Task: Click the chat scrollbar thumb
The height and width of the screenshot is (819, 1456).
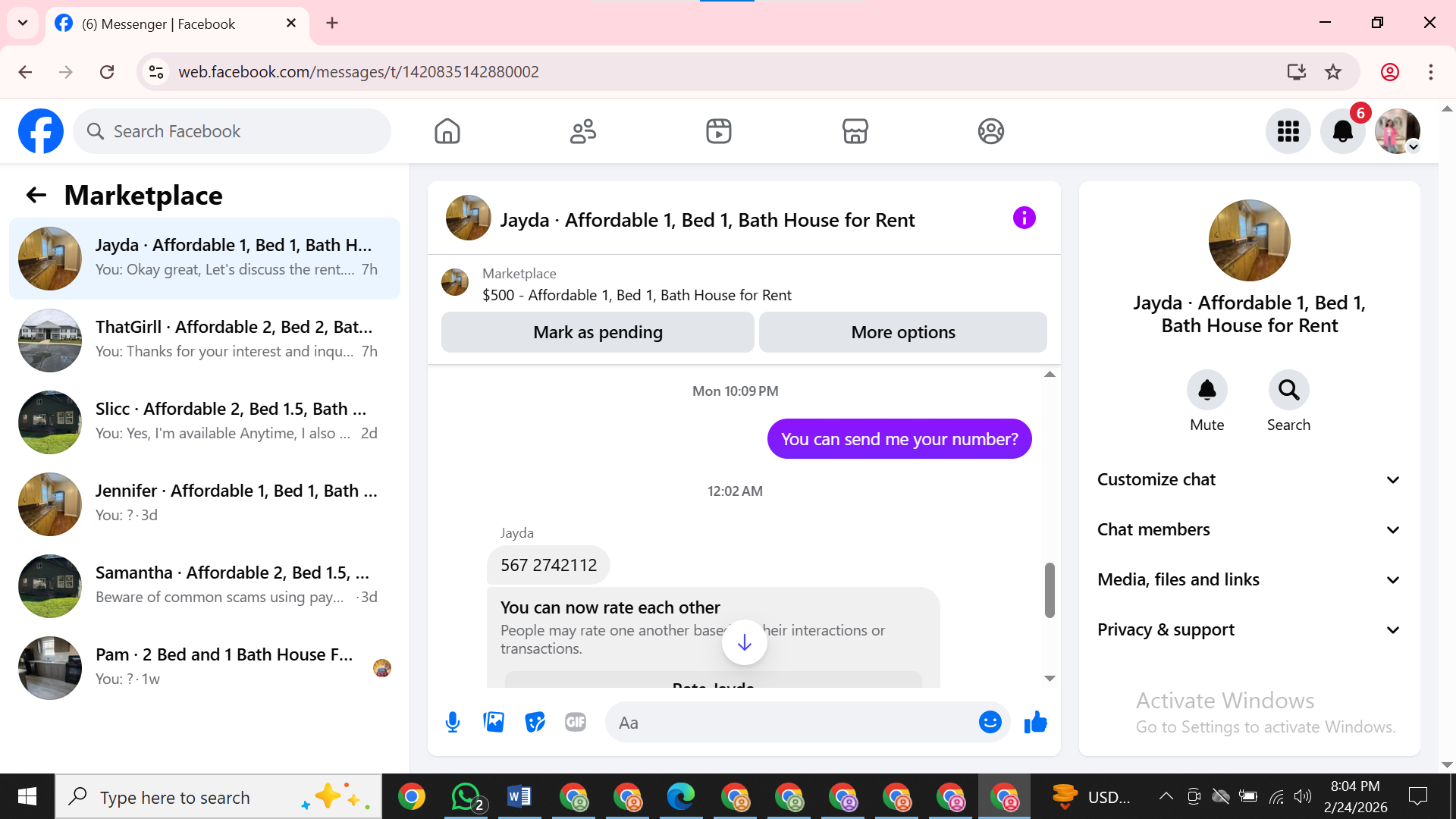Action: point(1050,590)
